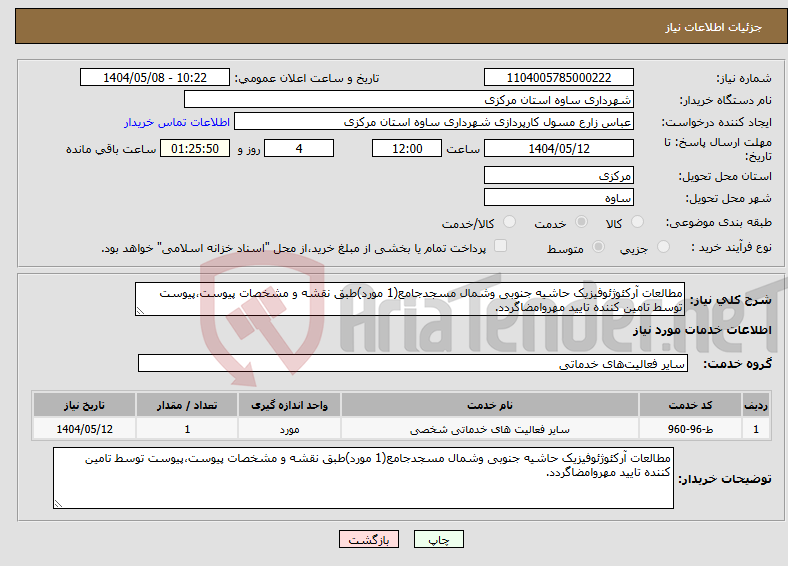This screenshot has width=788, height=566.
Task: Click the نام خدمت column header
Action: coord(489,405)
